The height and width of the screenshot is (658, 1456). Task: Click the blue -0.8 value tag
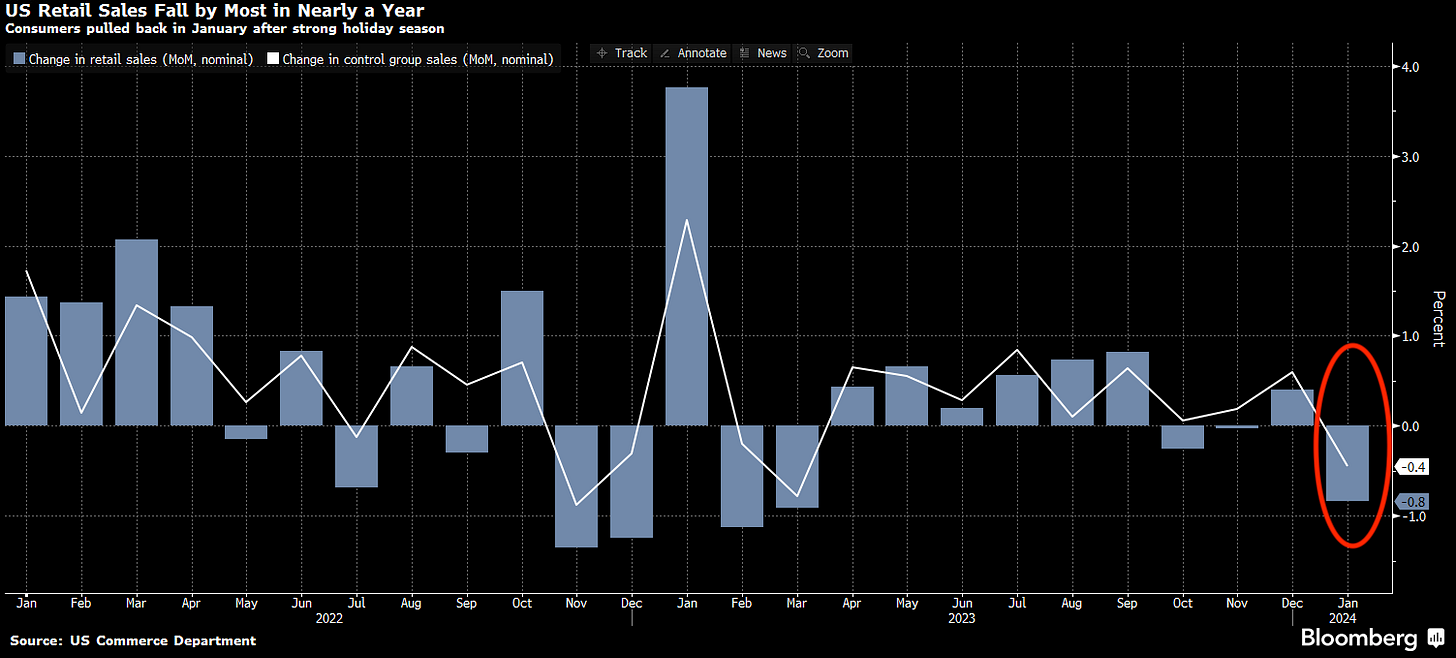[x=1412, y=502]
